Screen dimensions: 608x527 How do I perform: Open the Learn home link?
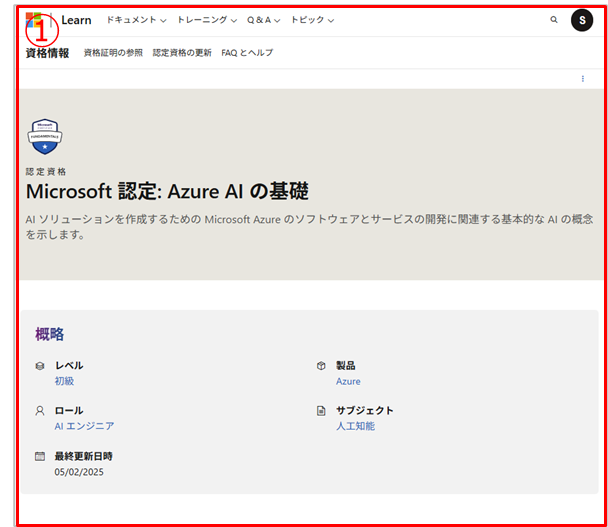tap(76, 20)
